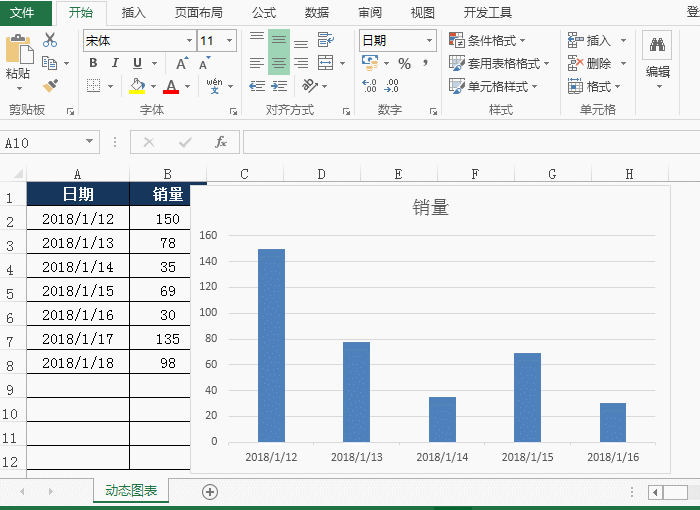Click the Select All corner triangle
This screenshot has height=510, width=700.
18,173
